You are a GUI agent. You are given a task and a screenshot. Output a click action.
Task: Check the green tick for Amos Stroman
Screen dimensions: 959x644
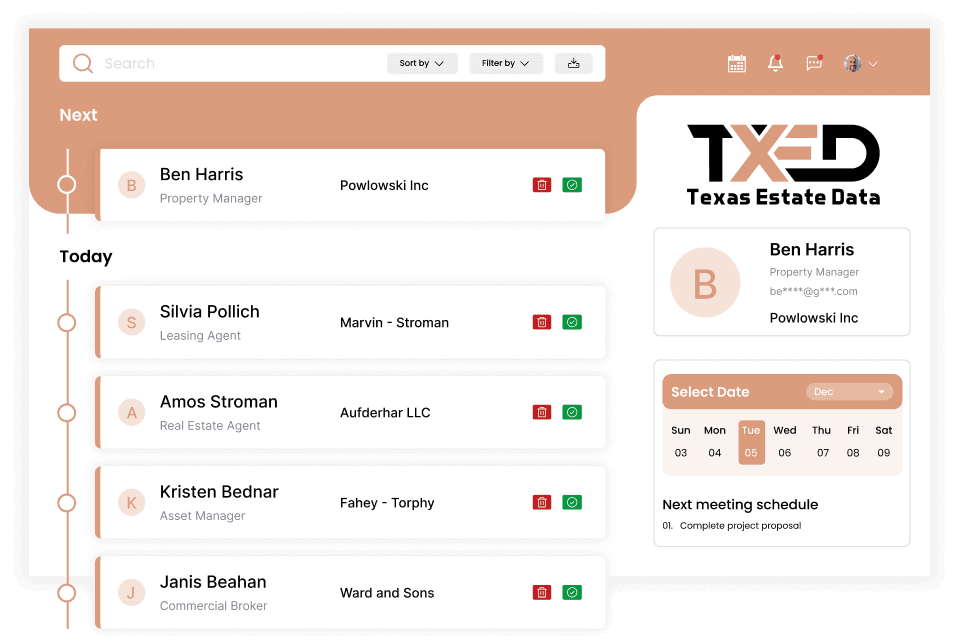[x=572, y=412]
